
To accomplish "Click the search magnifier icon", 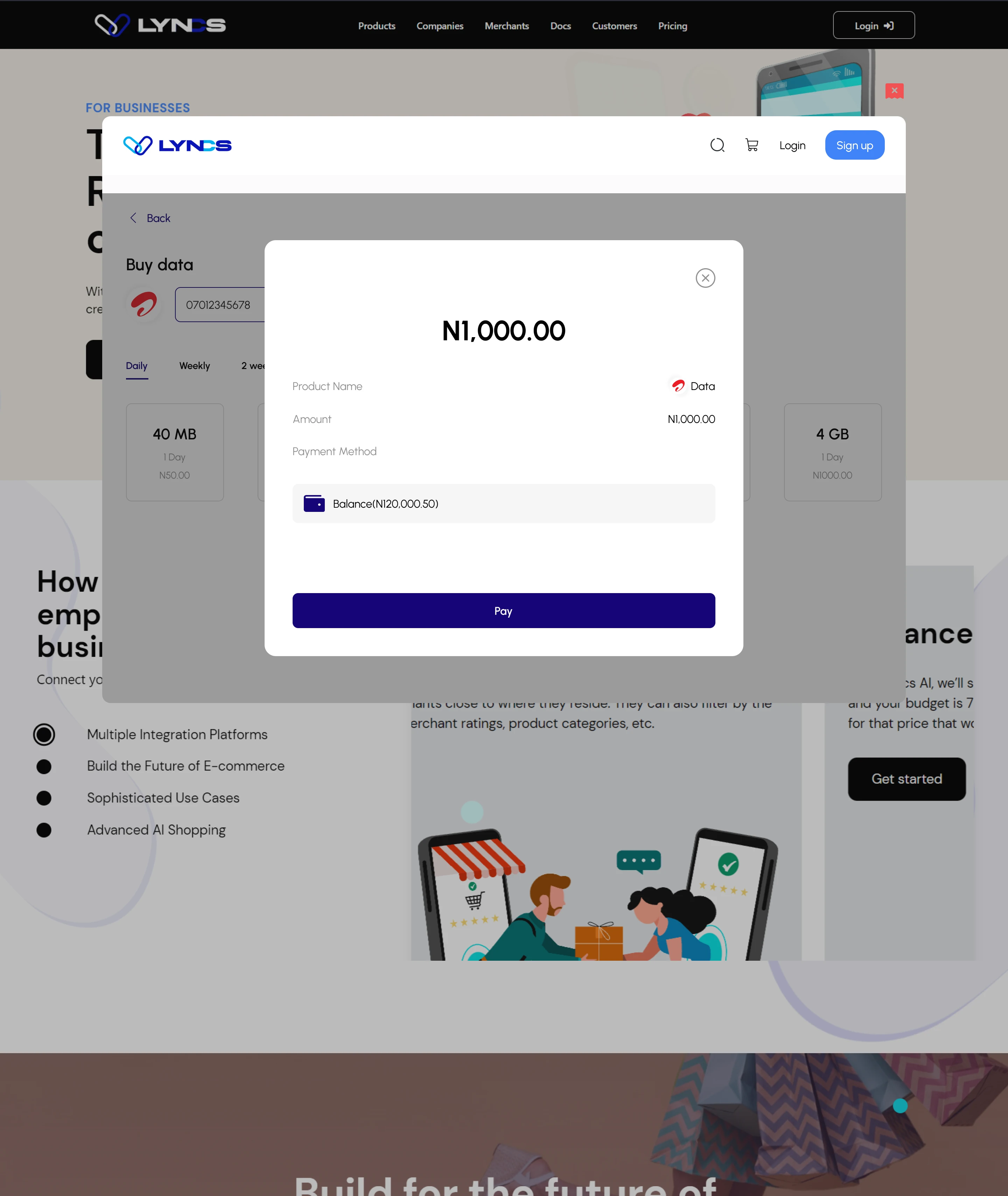I will (x=717, y=145).
